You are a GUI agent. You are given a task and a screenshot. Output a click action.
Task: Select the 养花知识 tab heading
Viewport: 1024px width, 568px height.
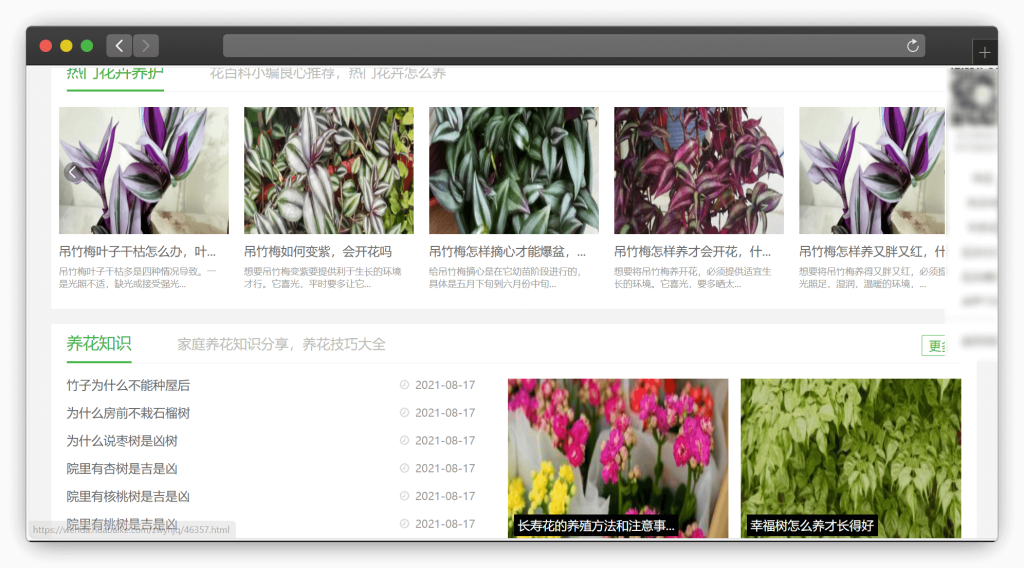point(99,343)
